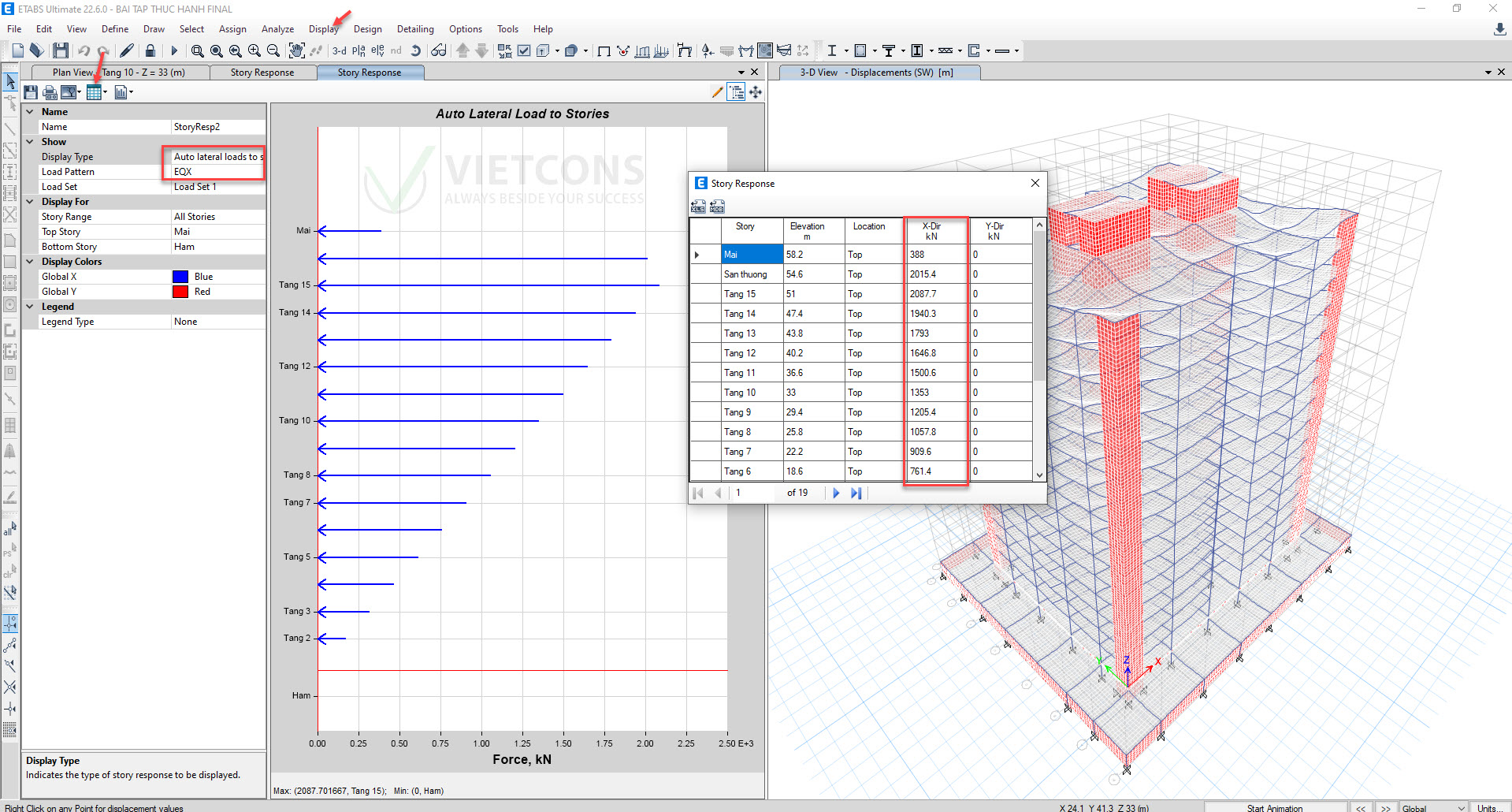Set Plan view button
Viewport: 1512px width, 812px height.
tap(358, 50)
